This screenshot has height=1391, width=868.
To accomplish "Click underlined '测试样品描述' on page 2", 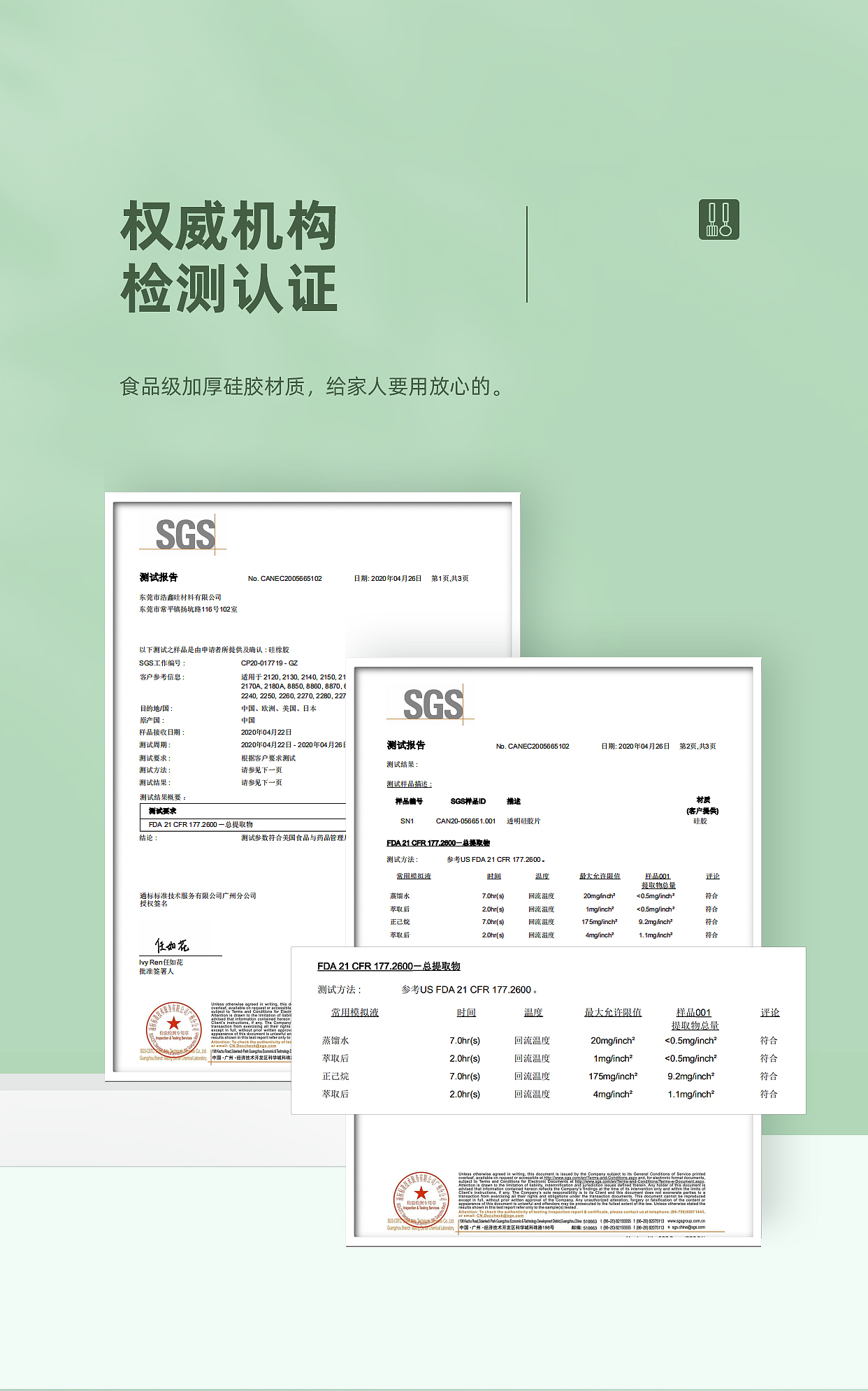I will pyautogui.click(x=409, y=784).
